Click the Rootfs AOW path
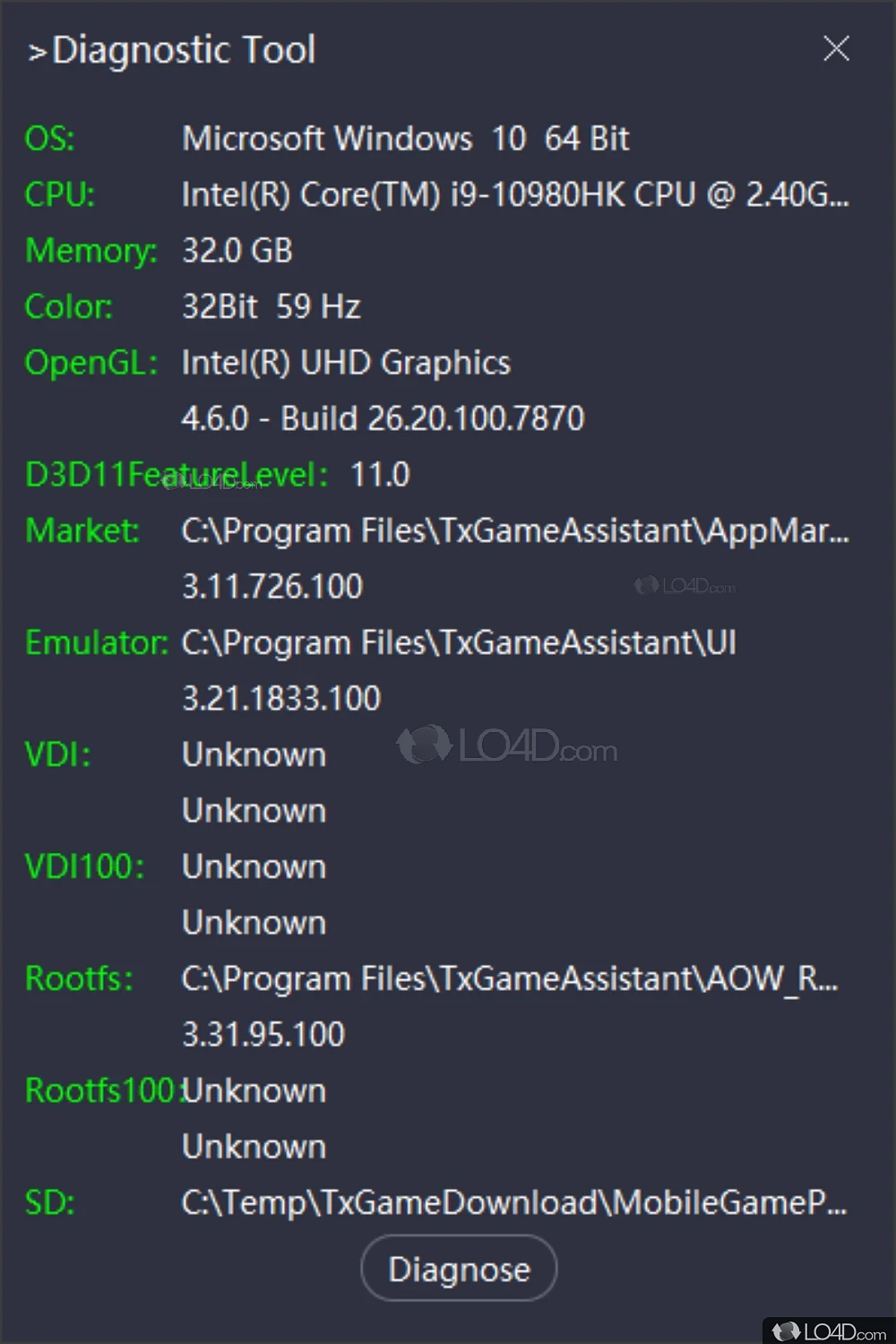Screen dimensions: 896x1344 (509, 978)
